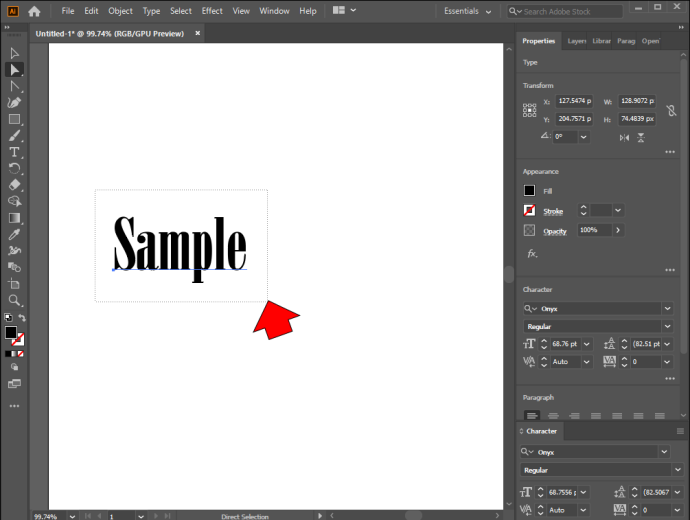Viewport: 690px width, 520px height.
Task: Click the Stroke link in Appearance
Action: coord(553,212)
